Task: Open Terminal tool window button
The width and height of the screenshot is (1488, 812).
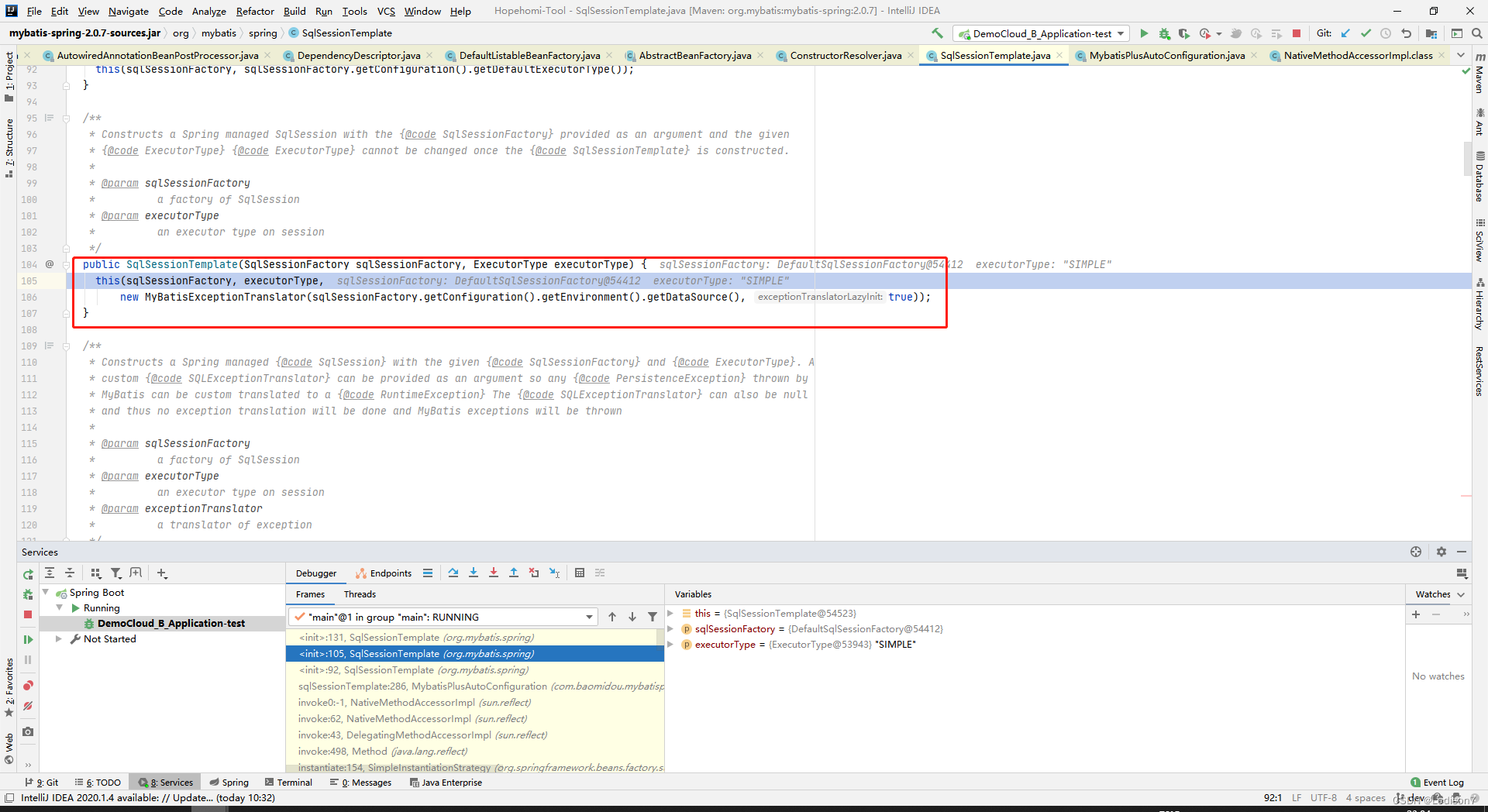Action: click(289, 783)
